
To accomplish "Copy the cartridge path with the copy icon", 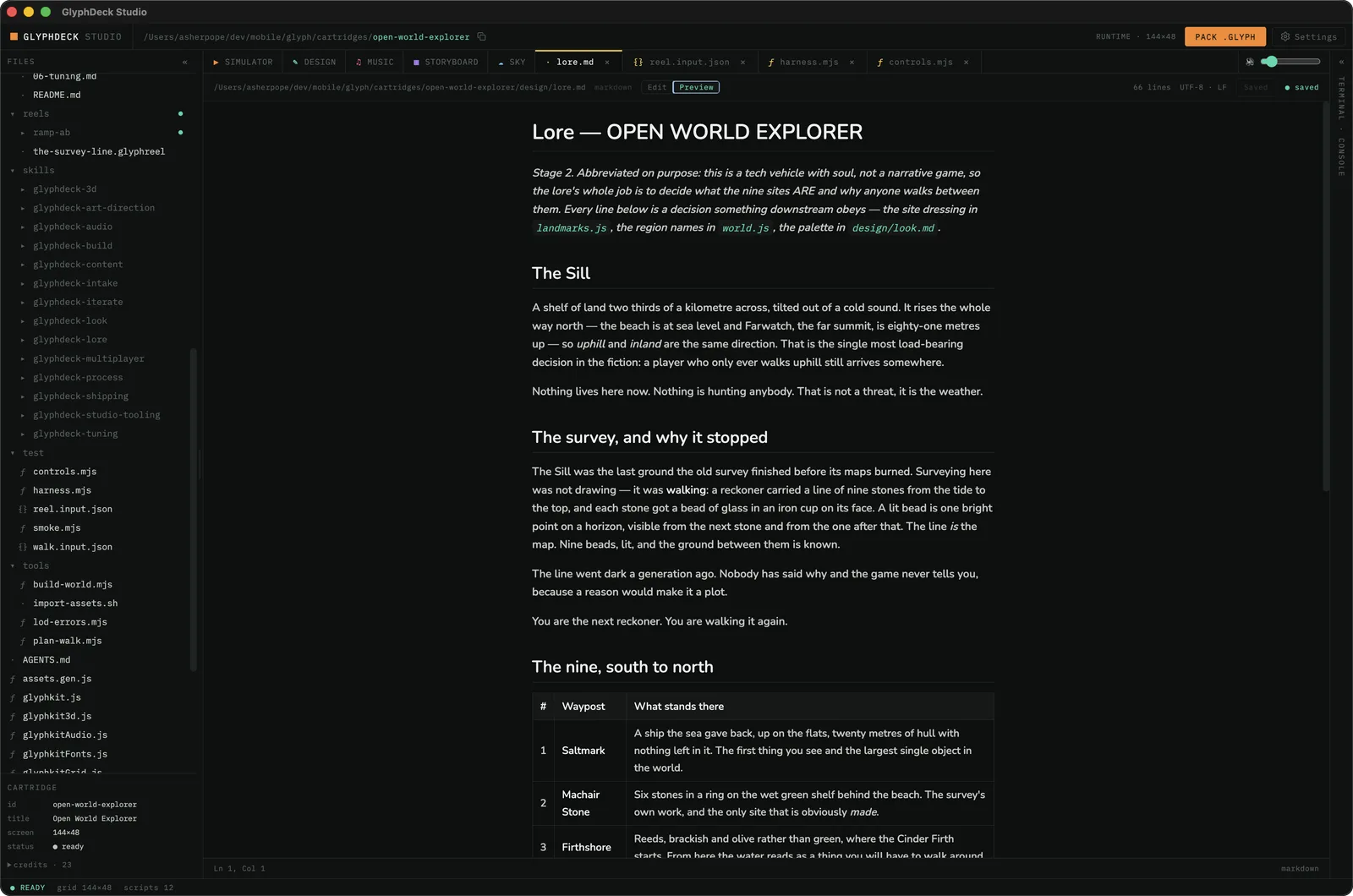I will click(x=481, y=36).
